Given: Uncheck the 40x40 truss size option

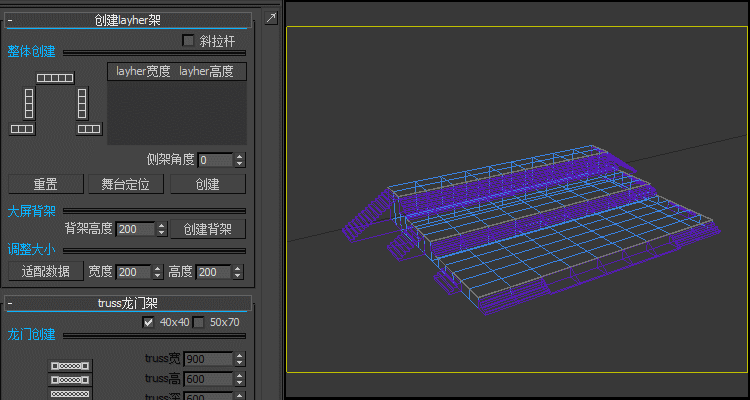Looking at the screenshot, I should click(x=148, y=322).
